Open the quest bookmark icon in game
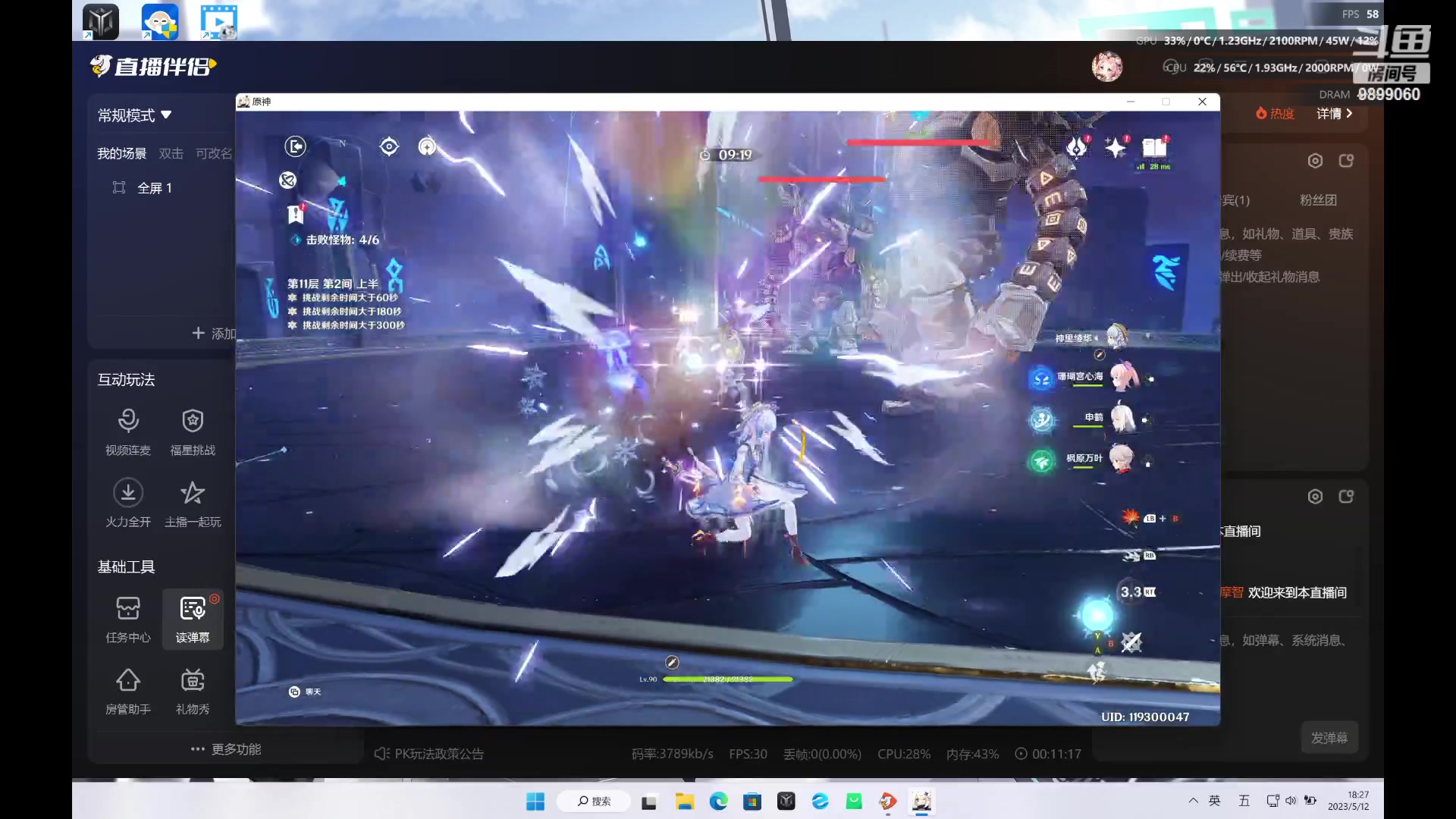This screenshot has height=819, width=1456. click(x=296, y=215)
